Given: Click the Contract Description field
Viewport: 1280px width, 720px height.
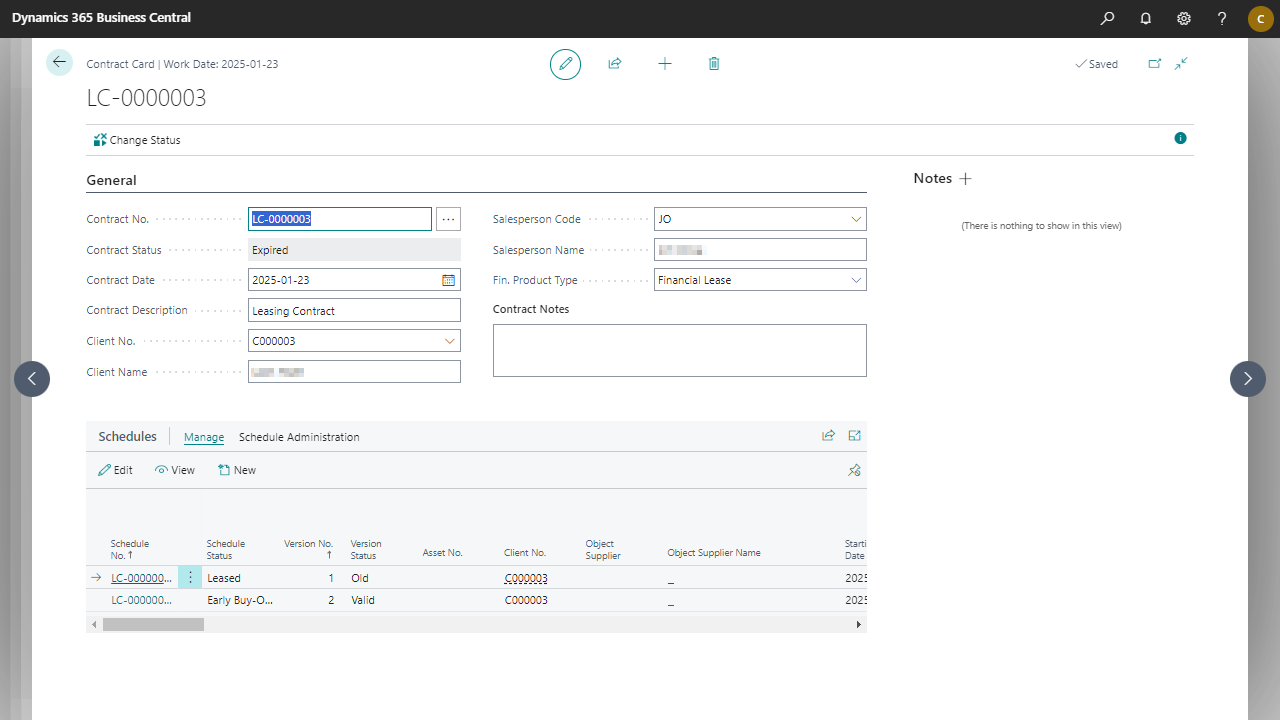Looking at the screenshot, I should click(354, 311).
